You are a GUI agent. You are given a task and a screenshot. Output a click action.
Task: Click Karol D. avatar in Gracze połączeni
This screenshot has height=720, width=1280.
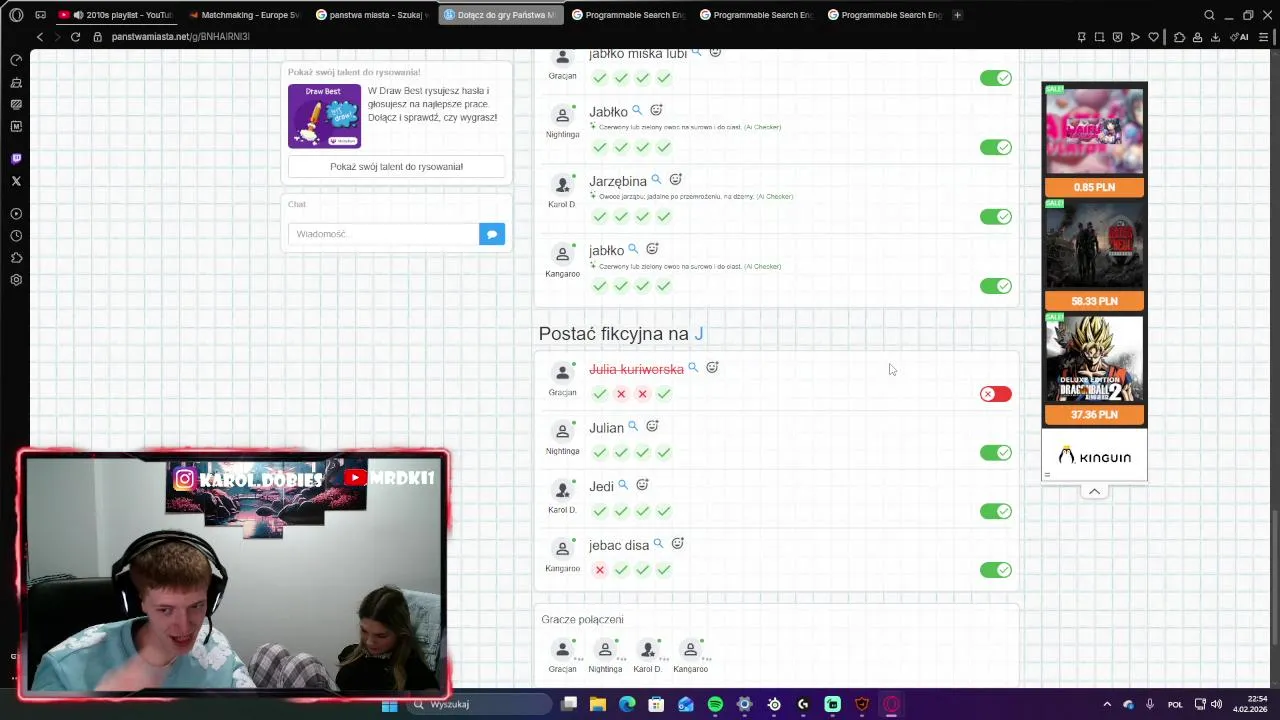648,649
